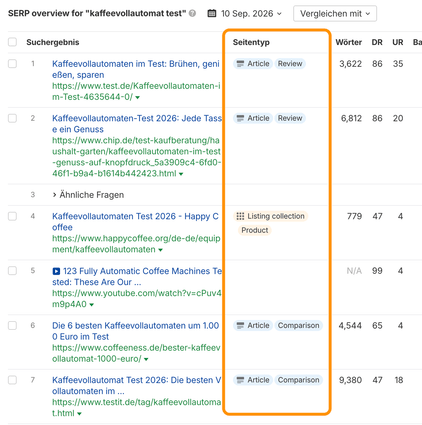This screenshot has height=425, width=422.
Task: Open 'Die 6 besten Kaffeevollautomaten' title
Action: [135, 331]
